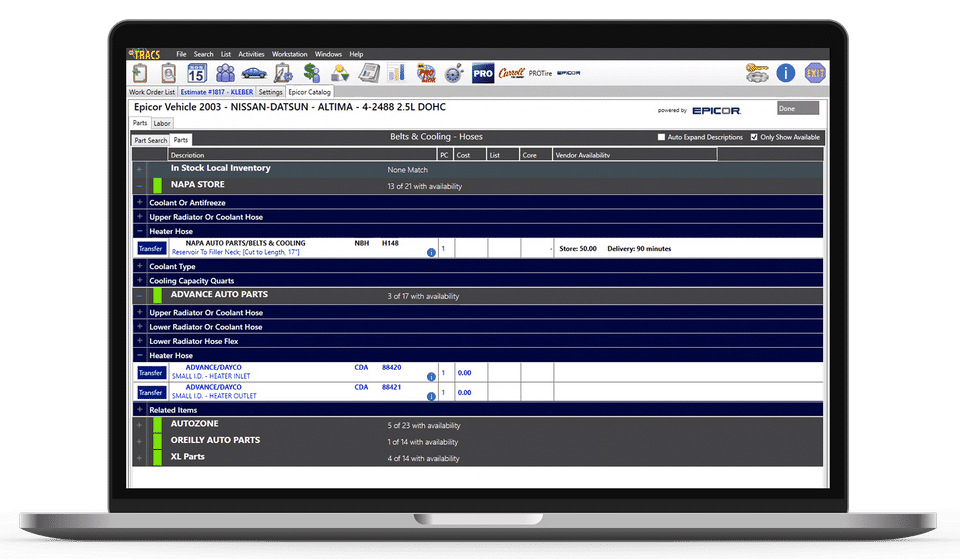Click the blue information circle toolbar icon
This screenshot has height=559, width=960.
(x=786, y=73)
